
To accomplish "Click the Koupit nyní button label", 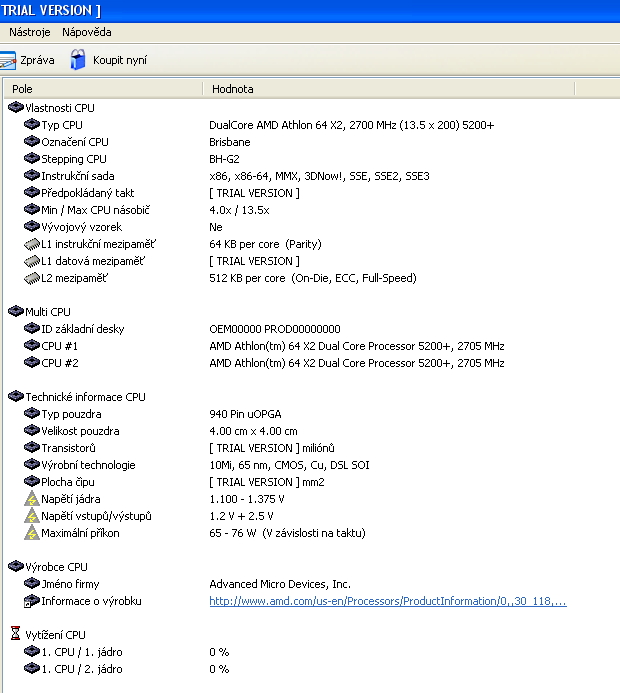I will (x=120, y=60).
